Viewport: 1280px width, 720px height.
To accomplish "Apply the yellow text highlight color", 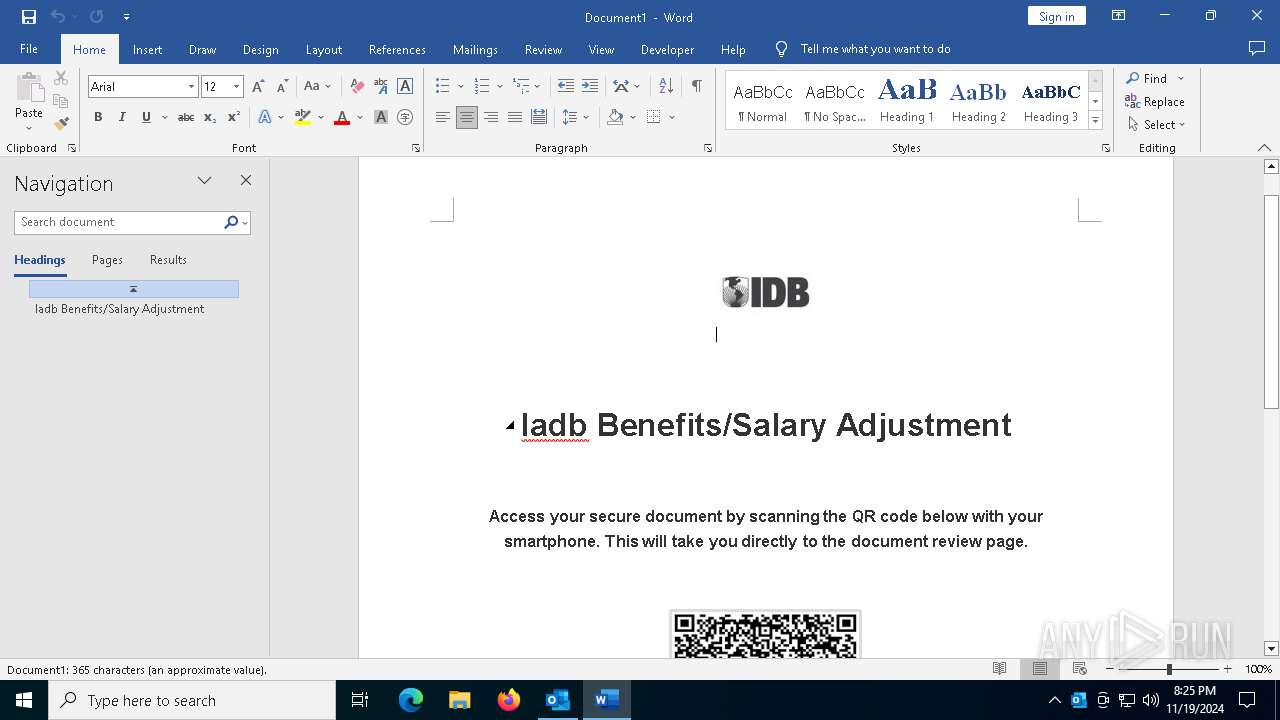I will point(303,117).
